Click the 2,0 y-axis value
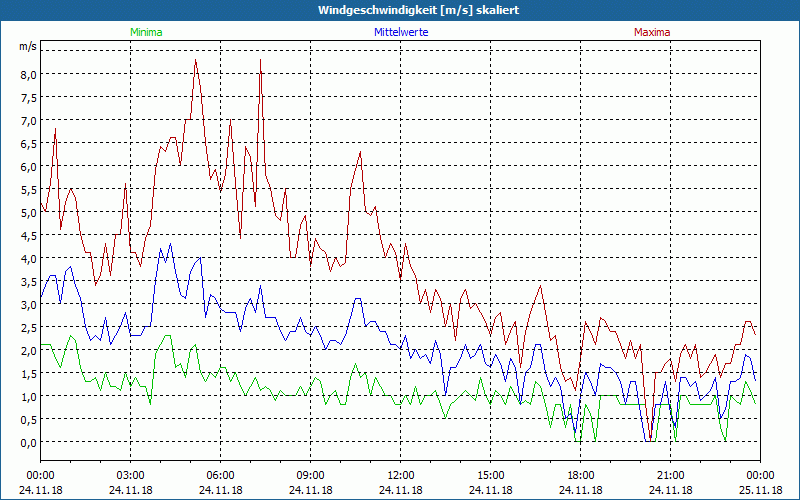The image size is (800, 500). point(28,350)
